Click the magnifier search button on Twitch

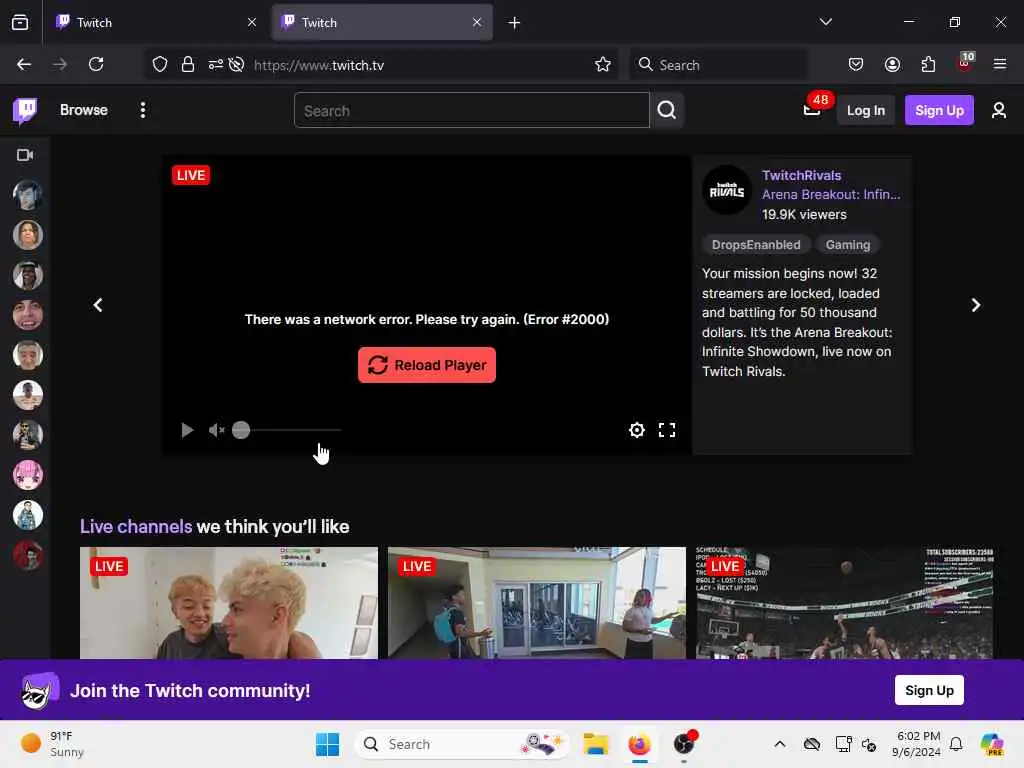coord(666,110)
